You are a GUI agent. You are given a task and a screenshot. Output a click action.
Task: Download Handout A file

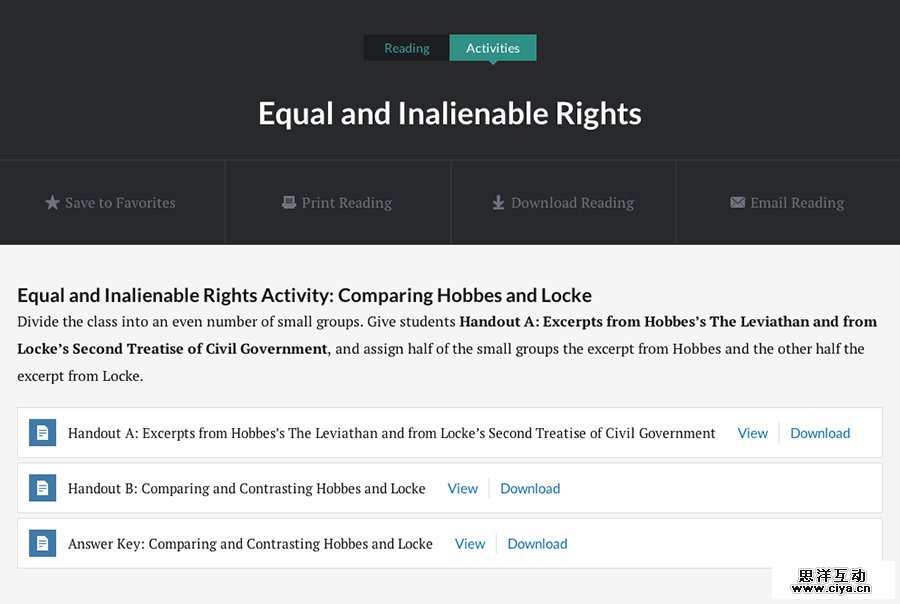(820, 433)
